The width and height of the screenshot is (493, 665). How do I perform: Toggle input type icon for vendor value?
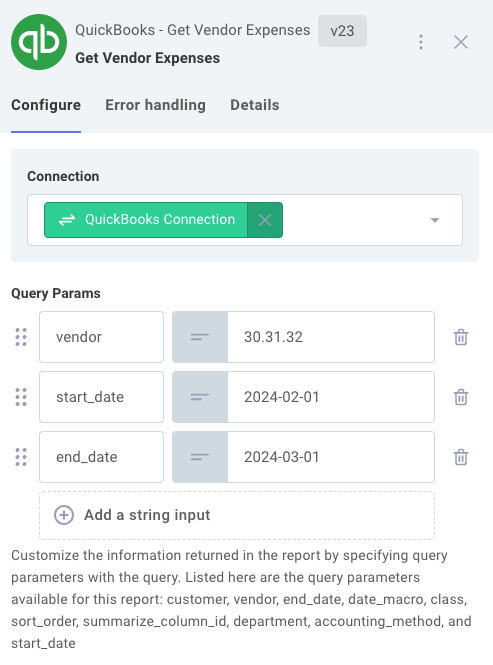(x=200, y=337)
